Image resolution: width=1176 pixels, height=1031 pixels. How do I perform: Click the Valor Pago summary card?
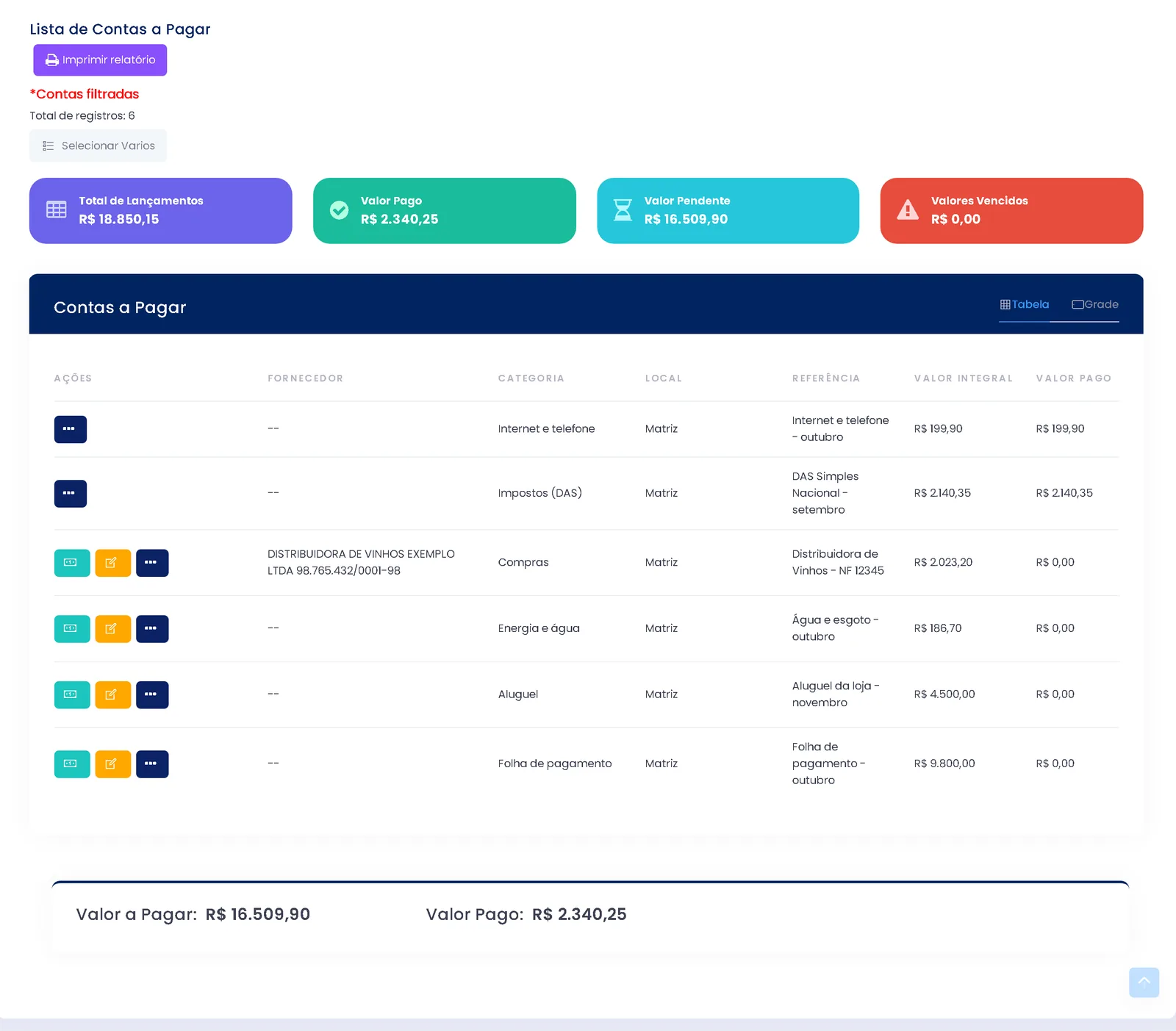tap(445, 211)
